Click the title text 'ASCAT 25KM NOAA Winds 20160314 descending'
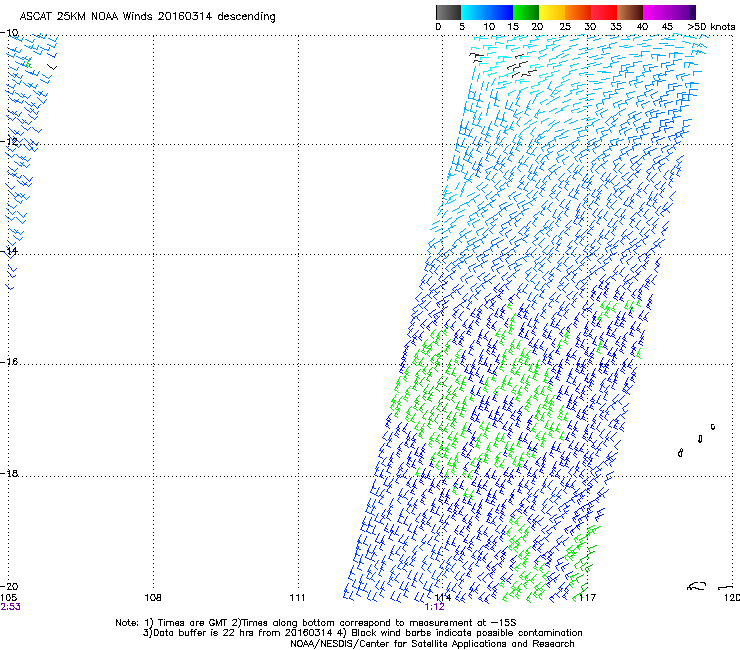Screen dimensions: 740x650 click(147, 17)
